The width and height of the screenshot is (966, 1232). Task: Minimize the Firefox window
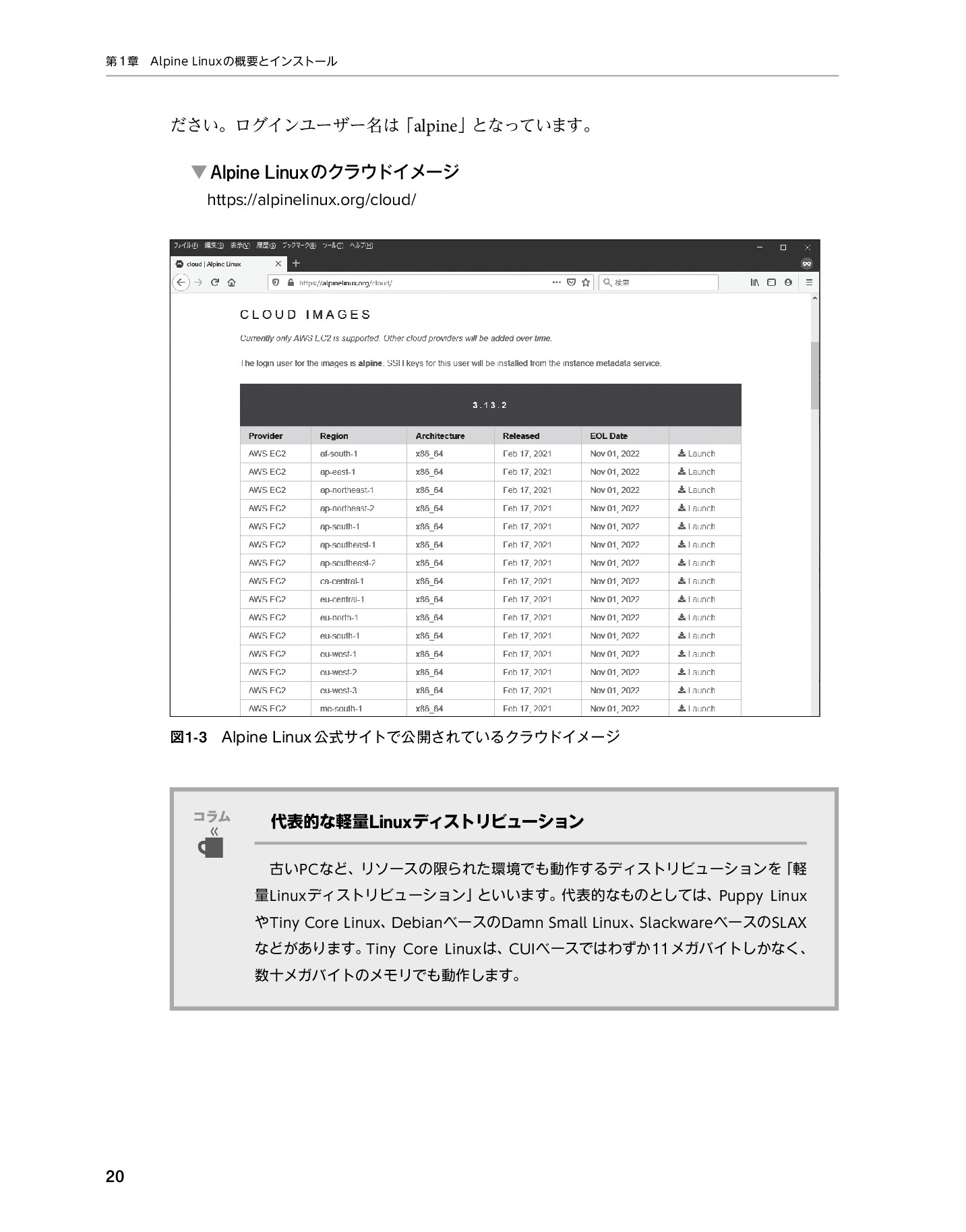click(x=759, y=247)
